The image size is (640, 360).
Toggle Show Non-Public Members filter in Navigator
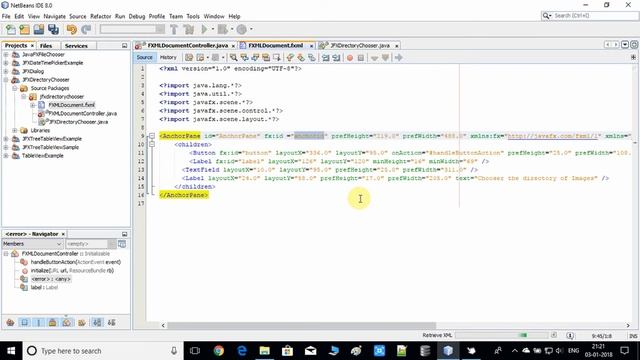coord(53,322)
